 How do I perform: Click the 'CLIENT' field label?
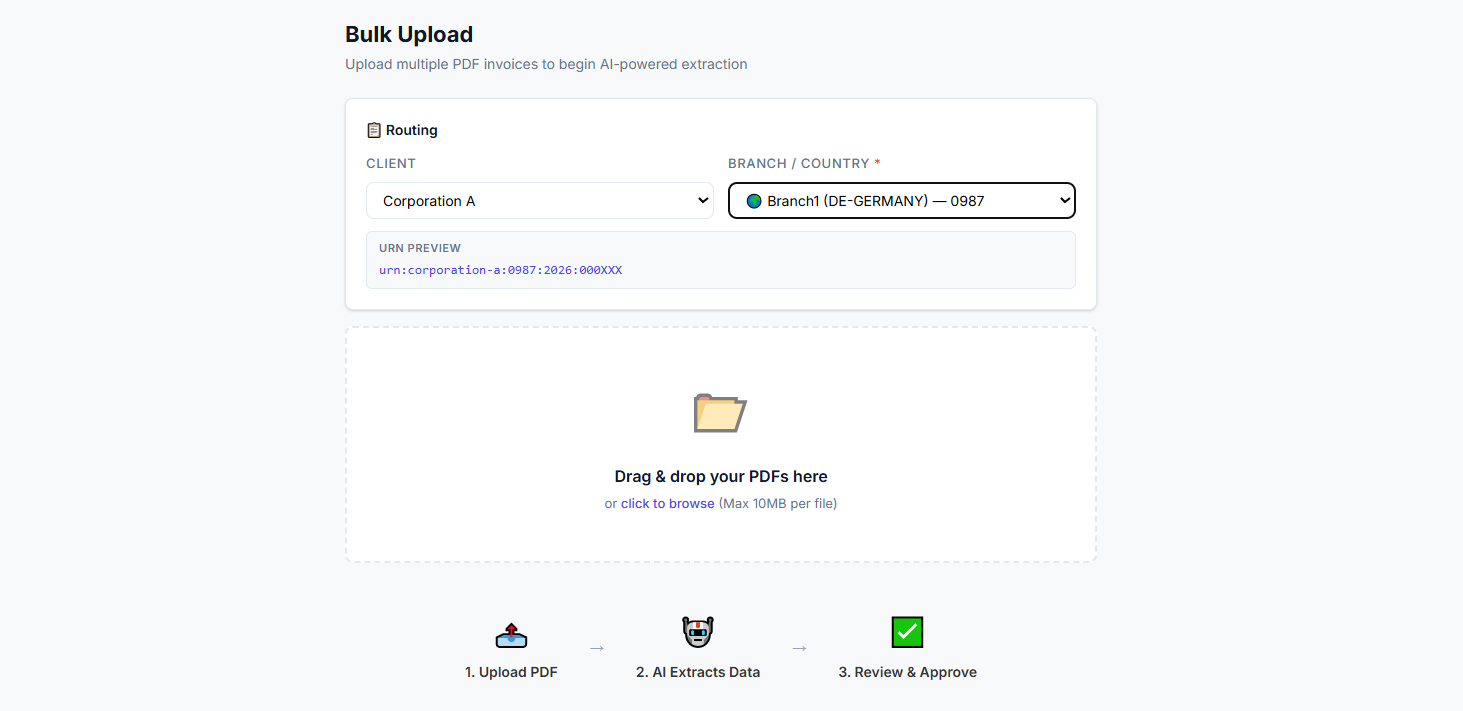click(391, 164)
